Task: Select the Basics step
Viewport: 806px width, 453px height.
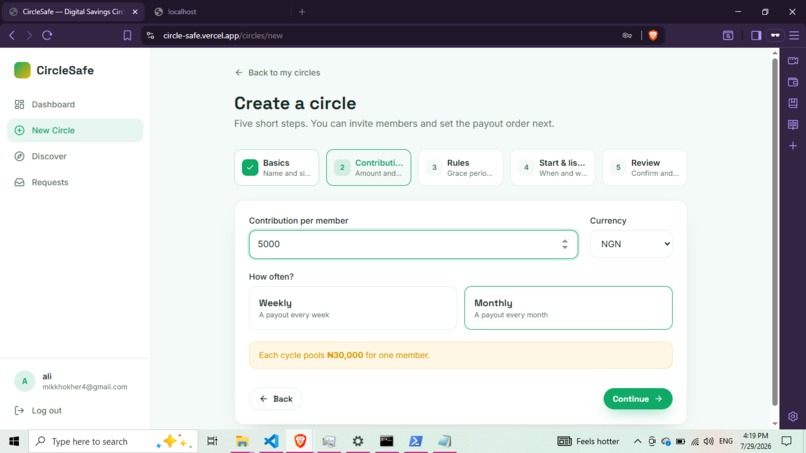Action: pyautogui.click(x=277, y=168)
